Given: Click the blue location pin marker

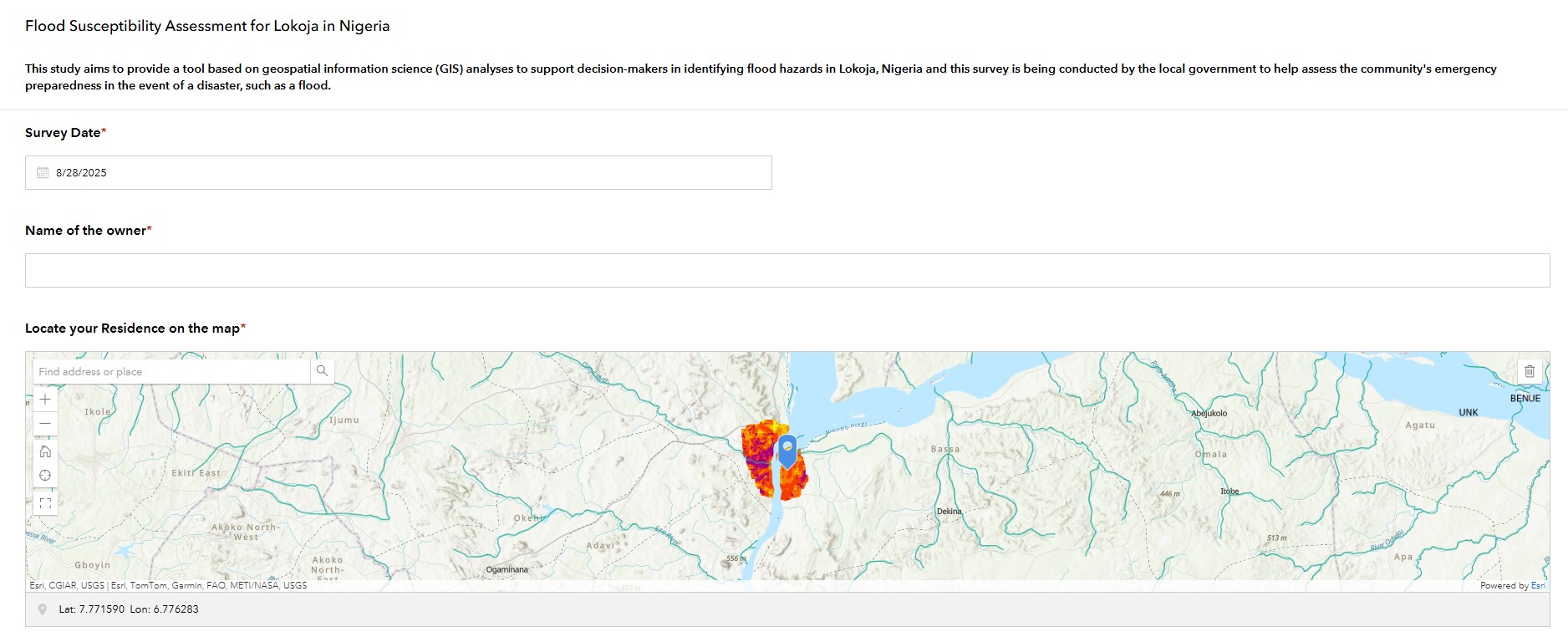Looking at the screenshot, I should (x=787, y=450).
